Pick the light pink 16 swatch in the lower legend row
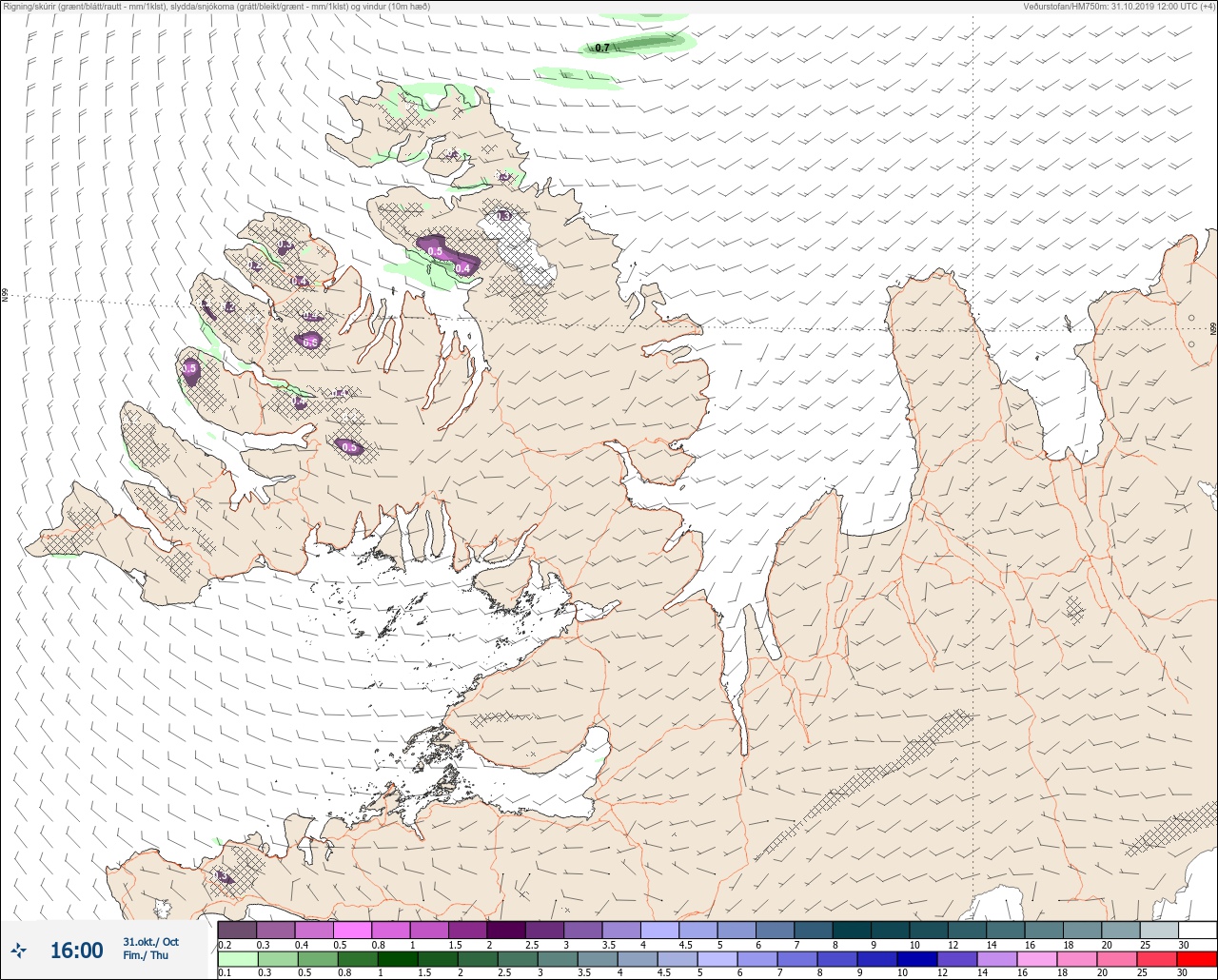 coord(1037,958)
